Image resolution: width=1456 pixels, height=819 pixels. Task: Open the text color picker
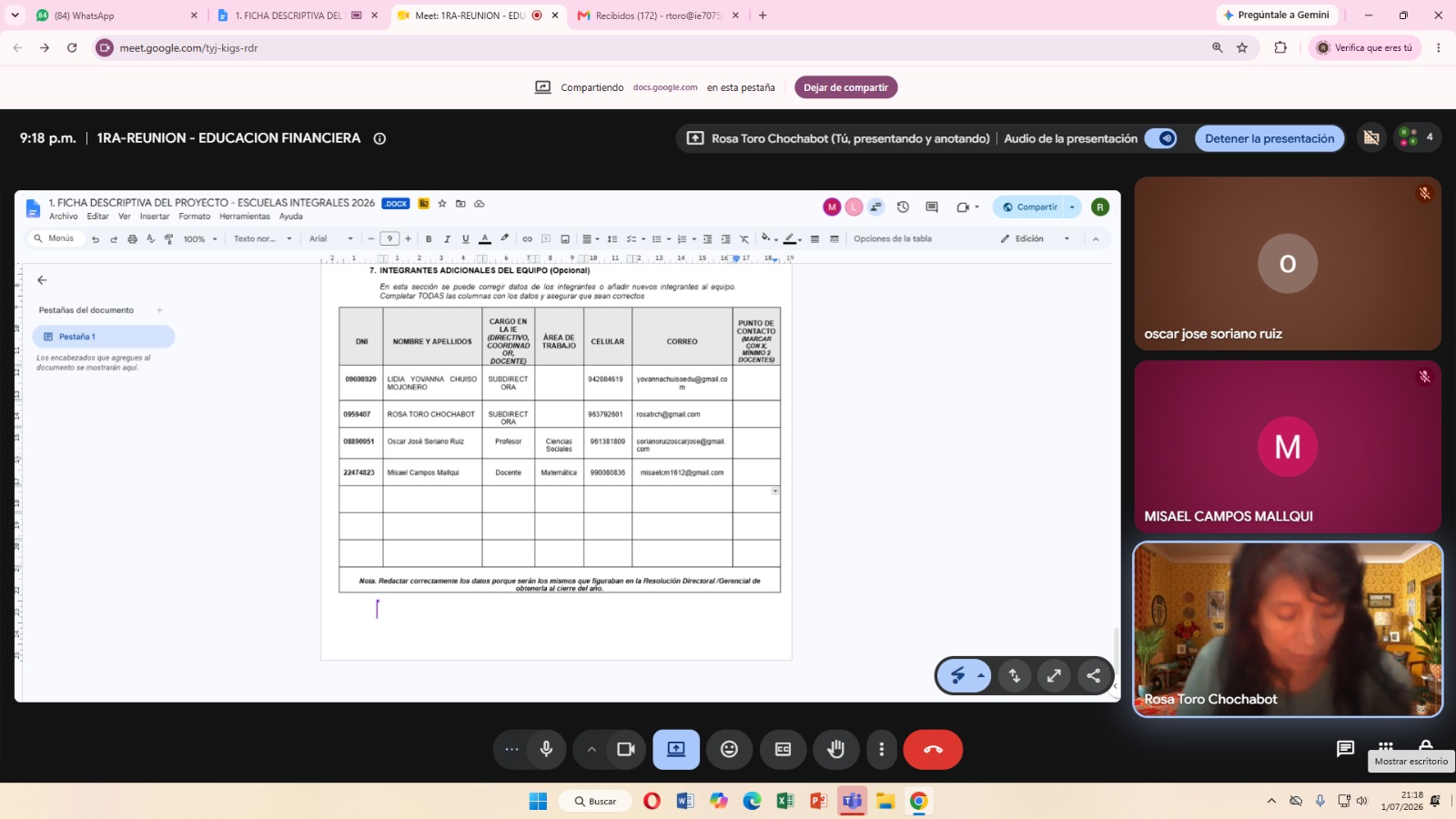coord(485,238)
